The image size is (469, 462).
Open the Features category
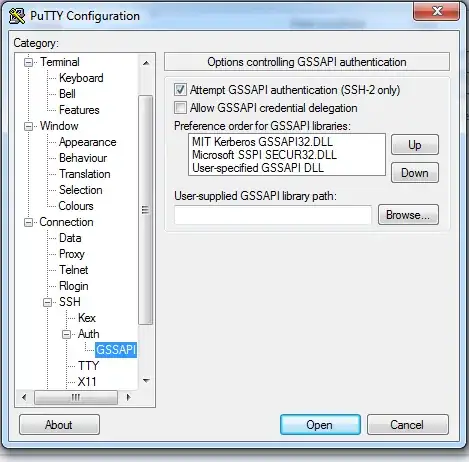(79, 110)
